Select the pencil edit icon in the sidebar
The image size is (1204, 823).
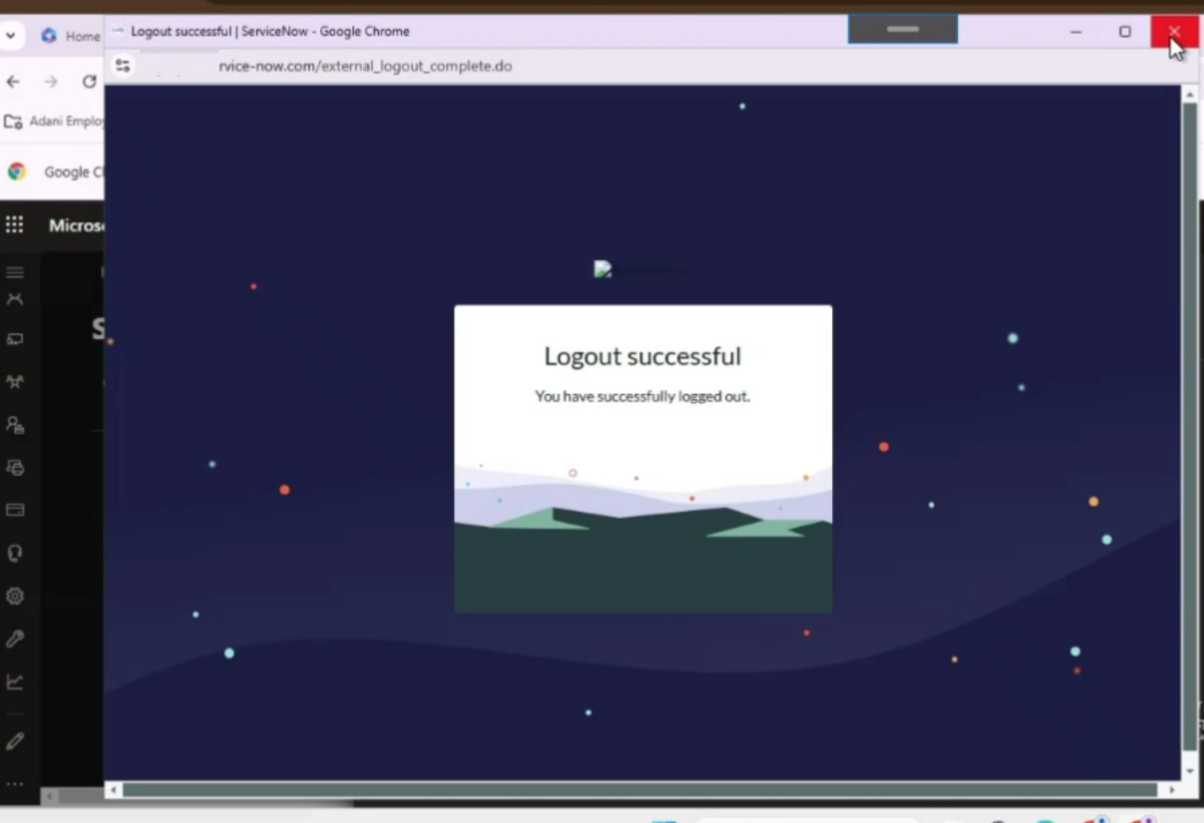click(14, 741)
